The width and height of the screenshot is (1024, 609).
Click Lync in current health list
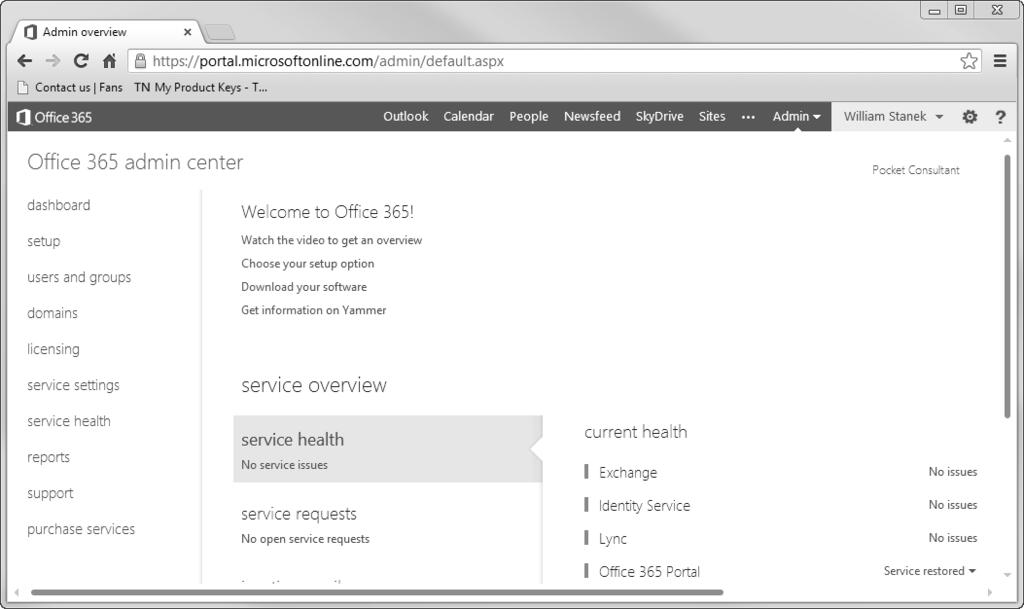pos(613,539)
